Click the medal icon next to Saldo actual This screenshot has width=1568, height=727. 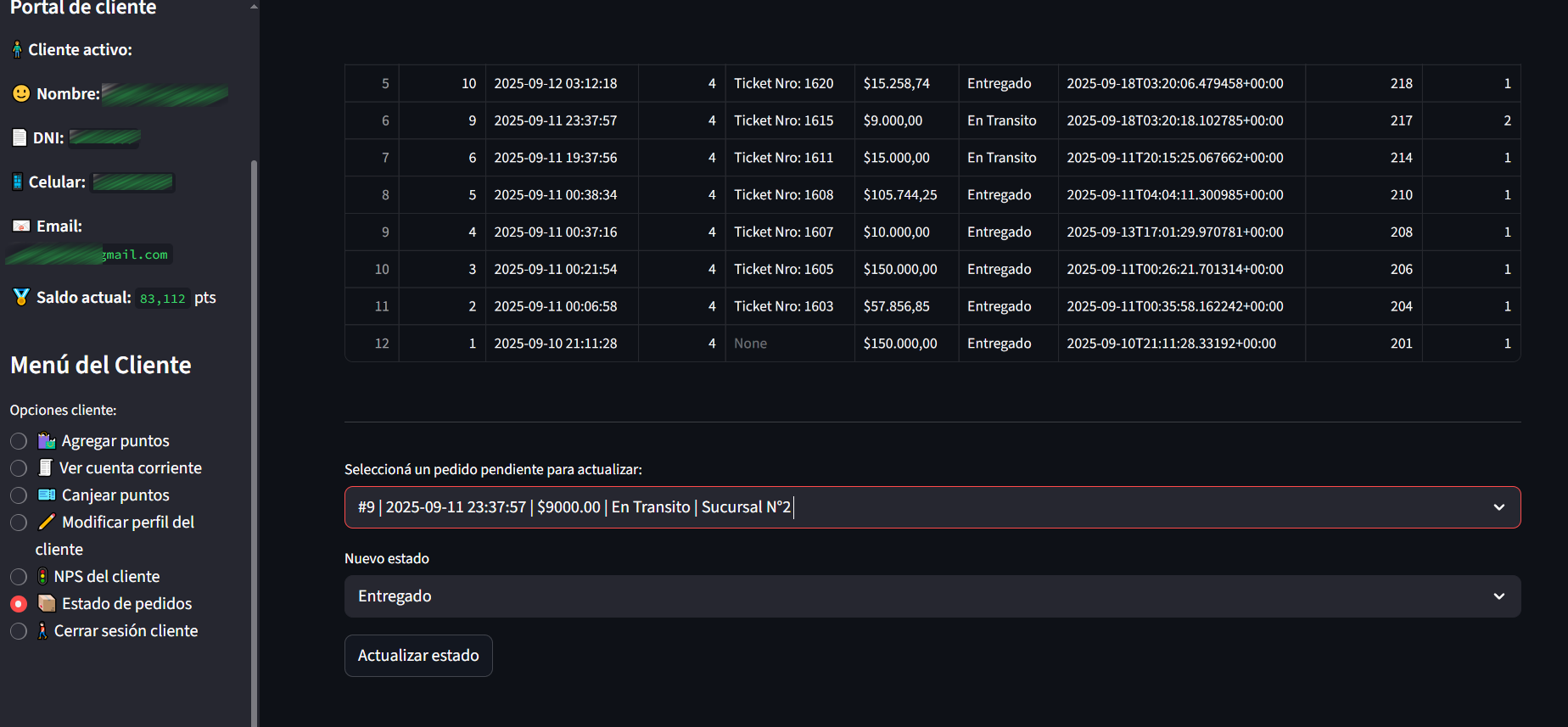coord(21,297)
